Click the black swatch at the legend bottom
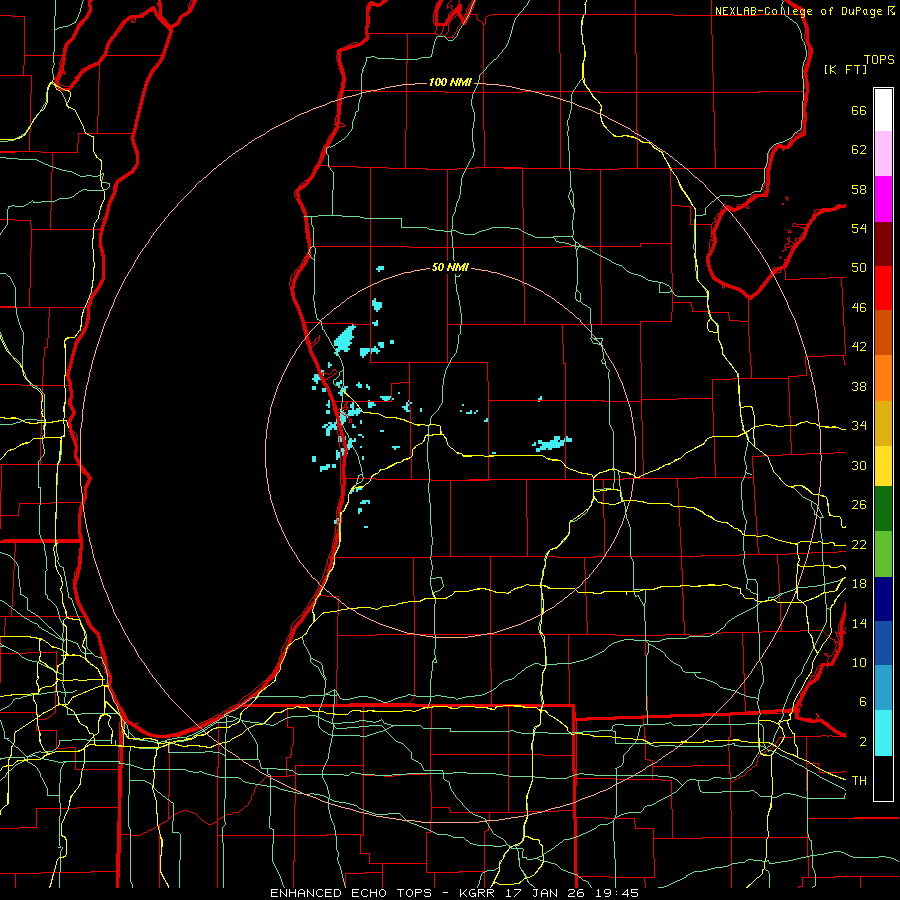 click(x=883, y=778)
